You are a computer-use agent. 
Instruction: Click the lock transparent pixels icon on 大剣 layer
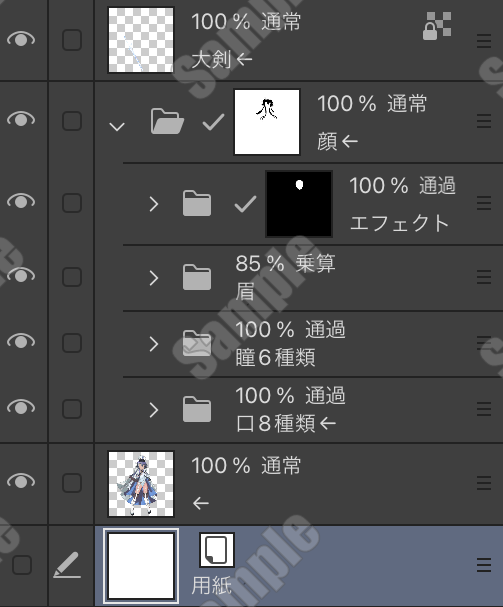pos(437,26)
